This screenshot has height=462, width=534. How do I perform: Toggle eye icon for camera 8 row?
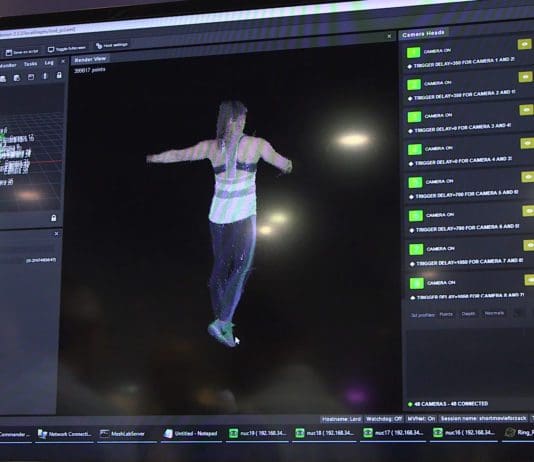coord(530,280)
